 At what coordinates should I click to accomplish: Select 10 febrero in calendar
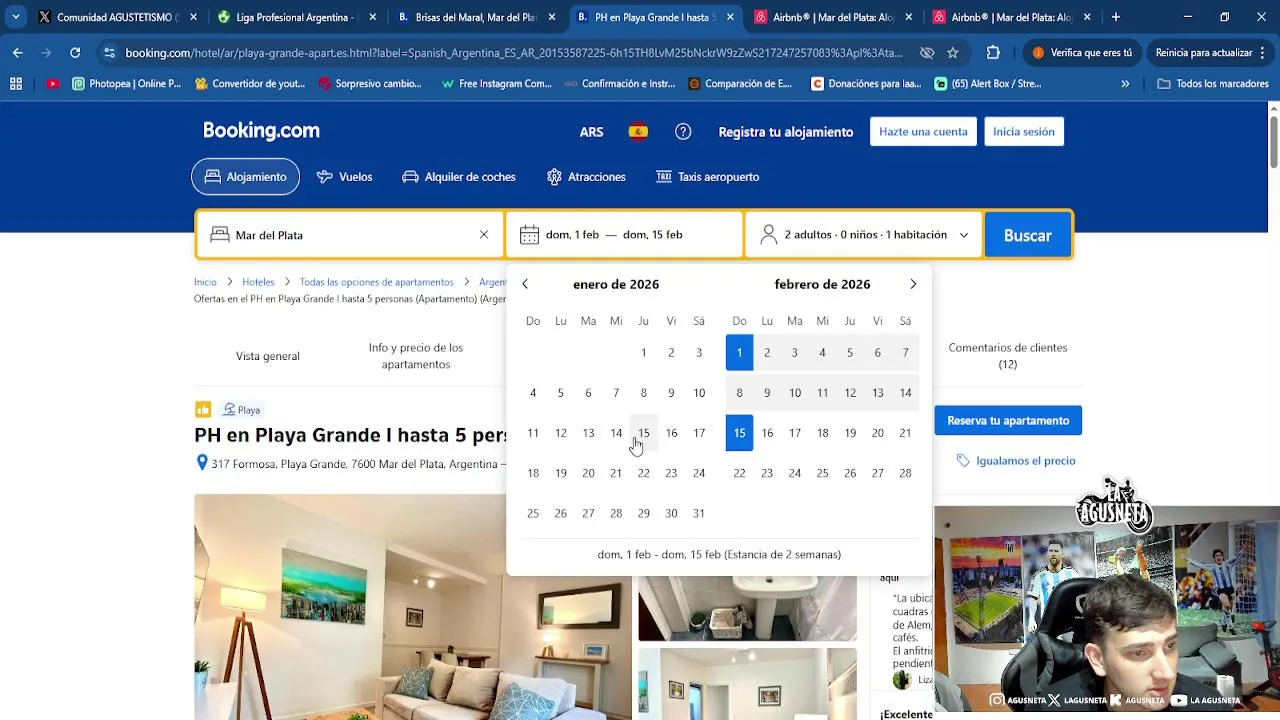click(795, 393)
